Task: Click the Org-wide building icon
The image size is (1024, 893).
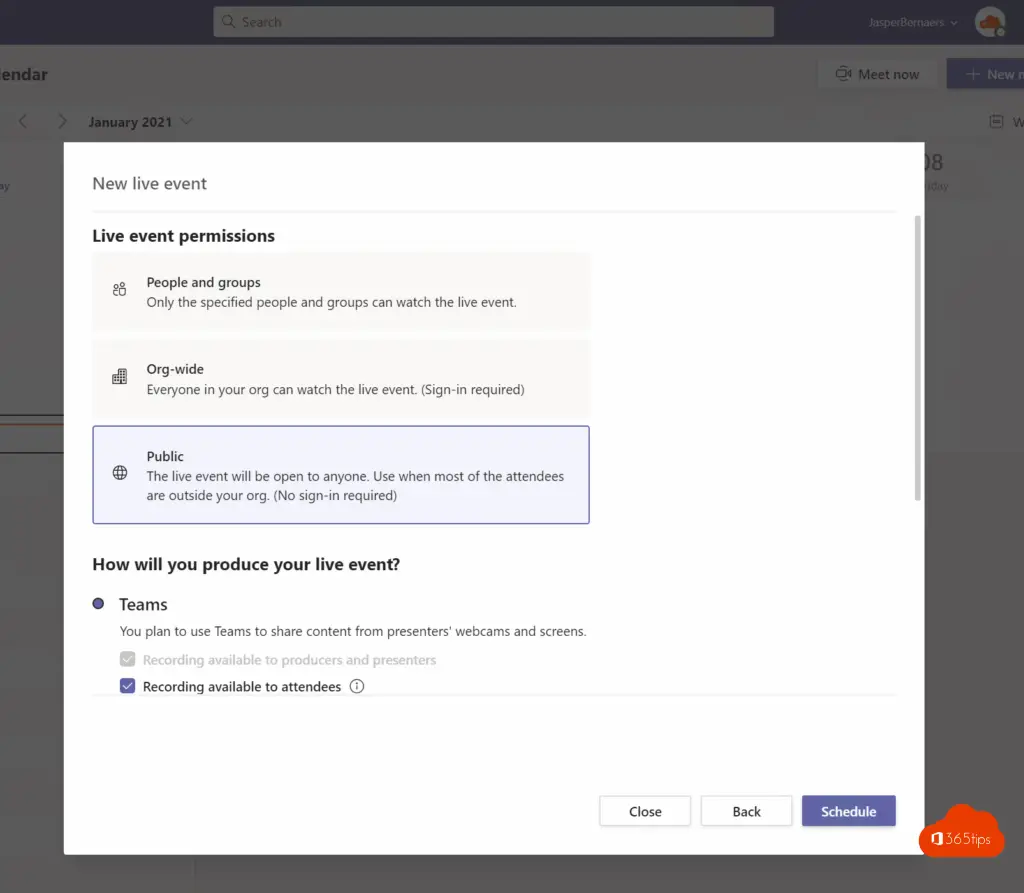Action: point(120,376)
